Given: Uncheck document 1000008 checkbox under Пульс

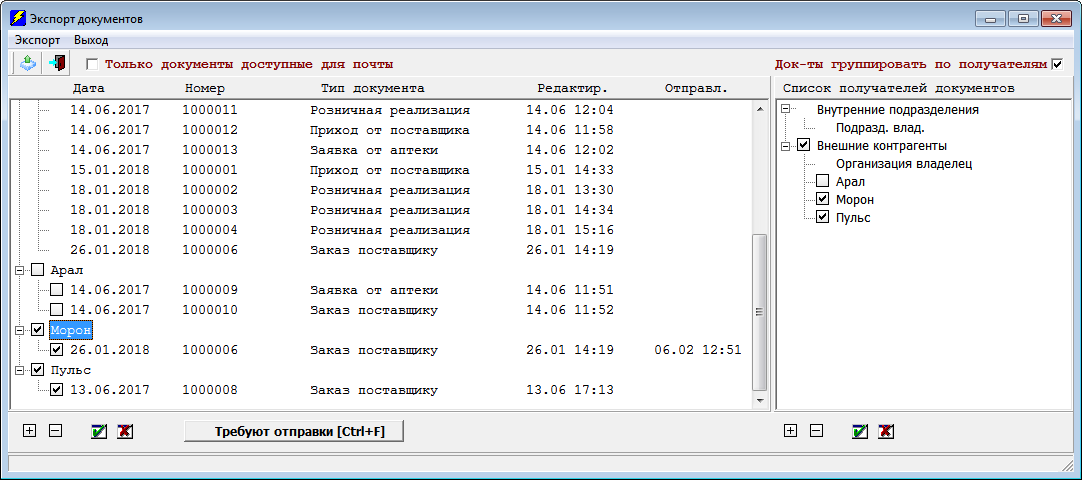Looking at the screenshot, I should pyautogui.click(x=57, y=390).
